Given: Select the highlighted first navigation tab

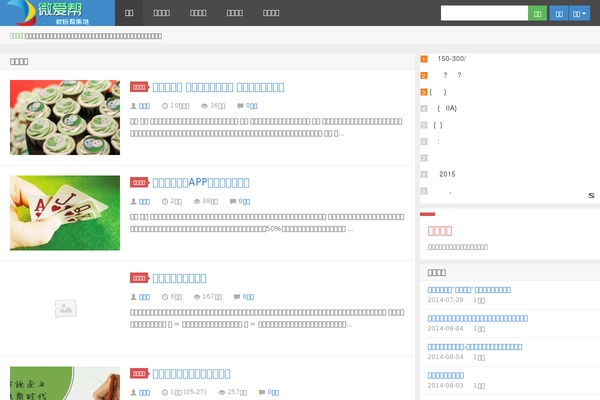Looking at the screenshot, I should (130, 13).
